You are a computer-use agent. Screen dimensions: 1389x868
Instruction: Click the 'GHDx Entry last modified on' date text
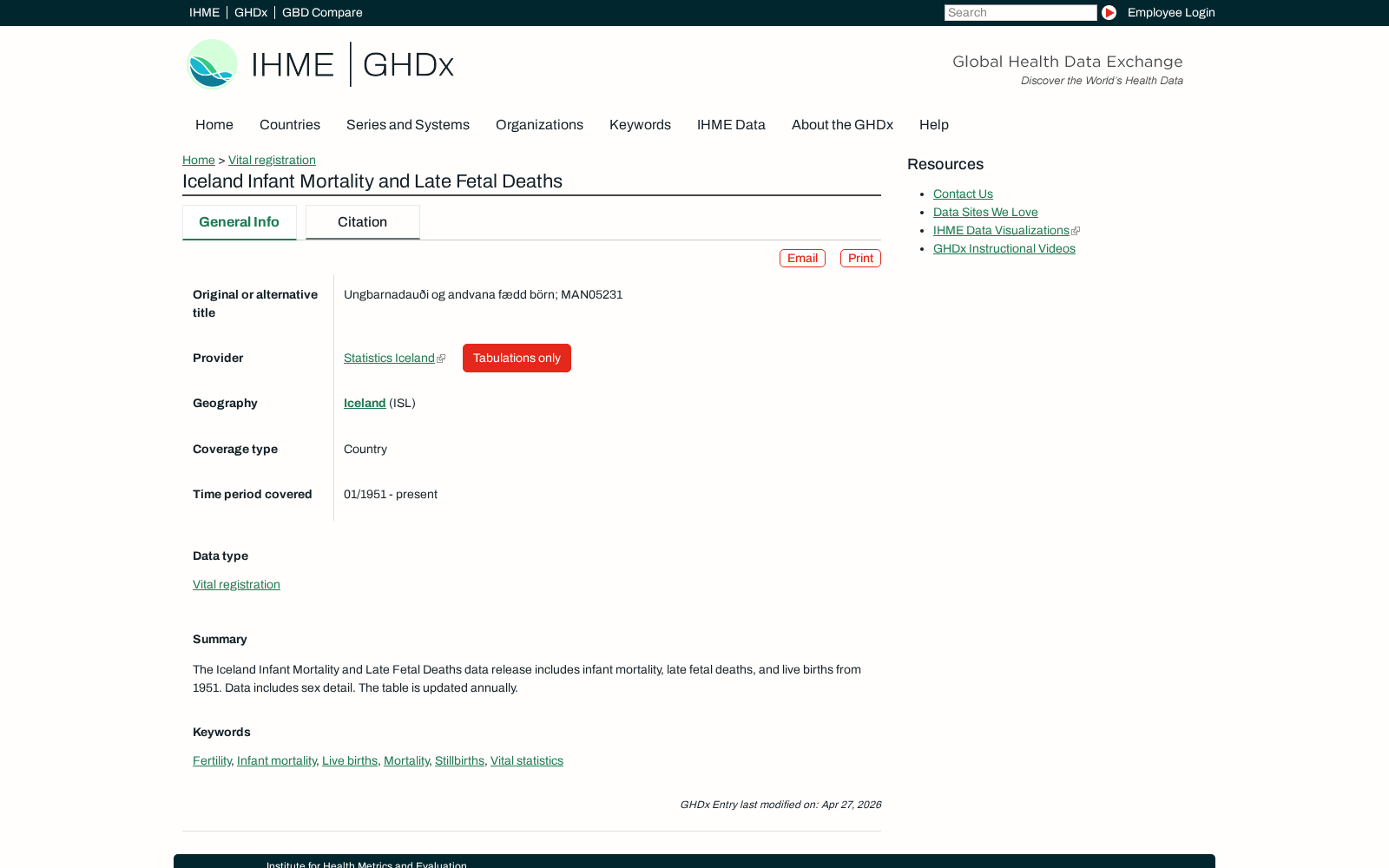coord(780,805)
